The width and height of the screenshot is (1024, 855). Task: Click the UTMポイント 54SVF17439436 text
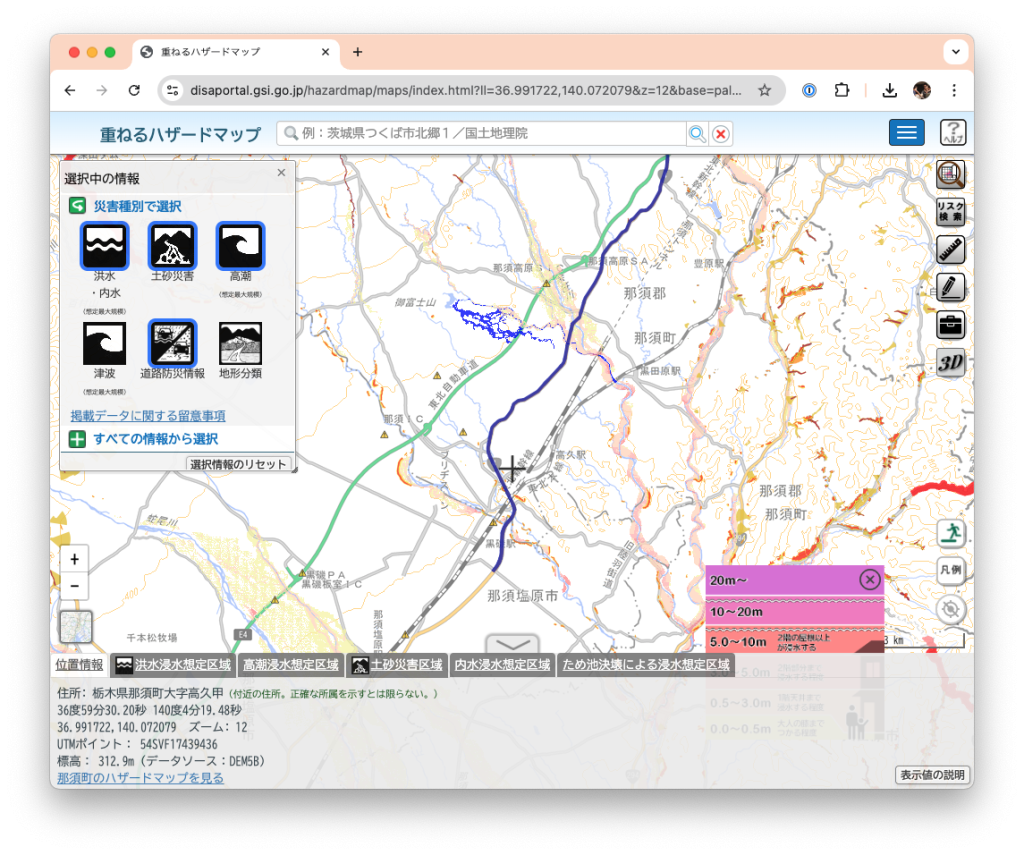[x=138, y=744]
